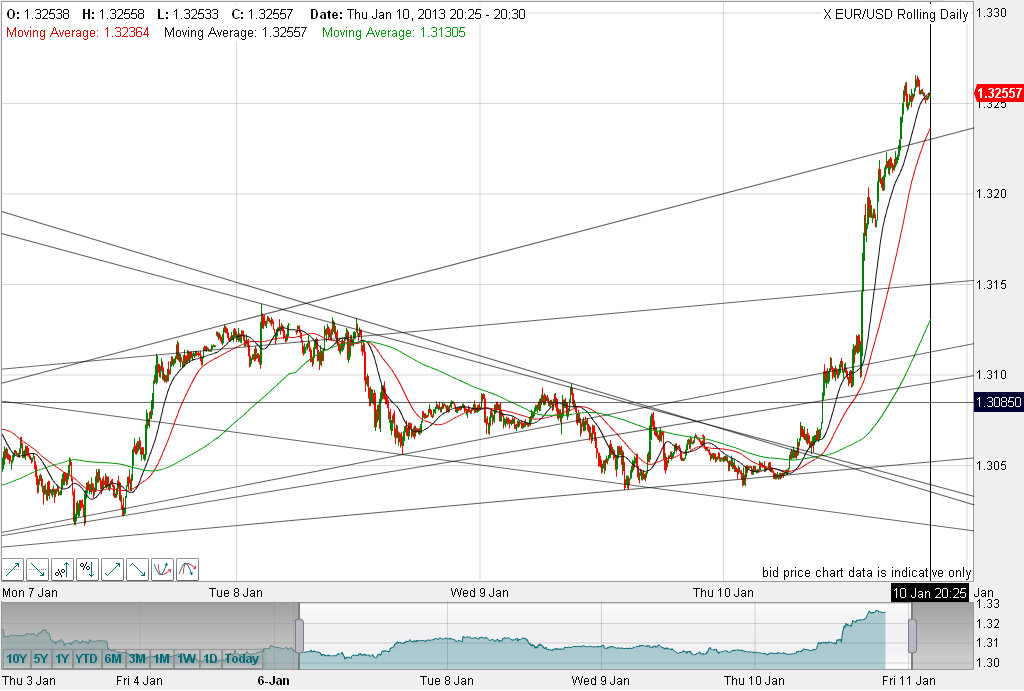Click the Fri 11 Jan navigator axis label
This screenshot has width=1024, height=691.
pos(908,681)
